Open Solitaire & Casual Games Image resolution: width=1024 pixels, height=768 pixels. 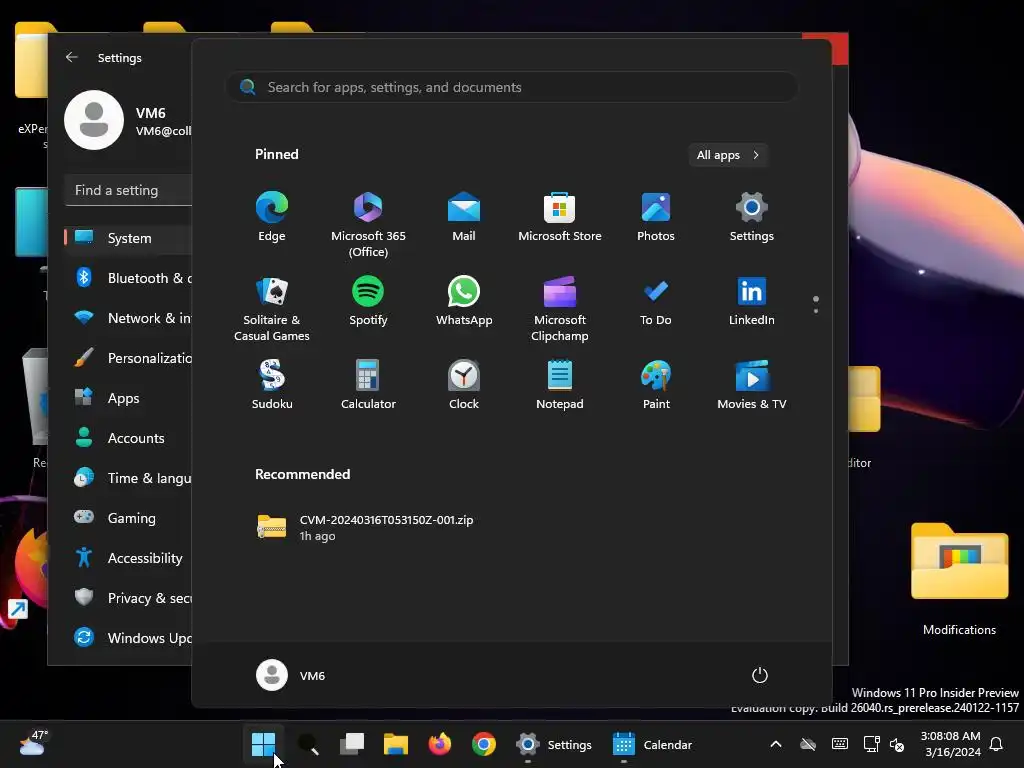272,309
